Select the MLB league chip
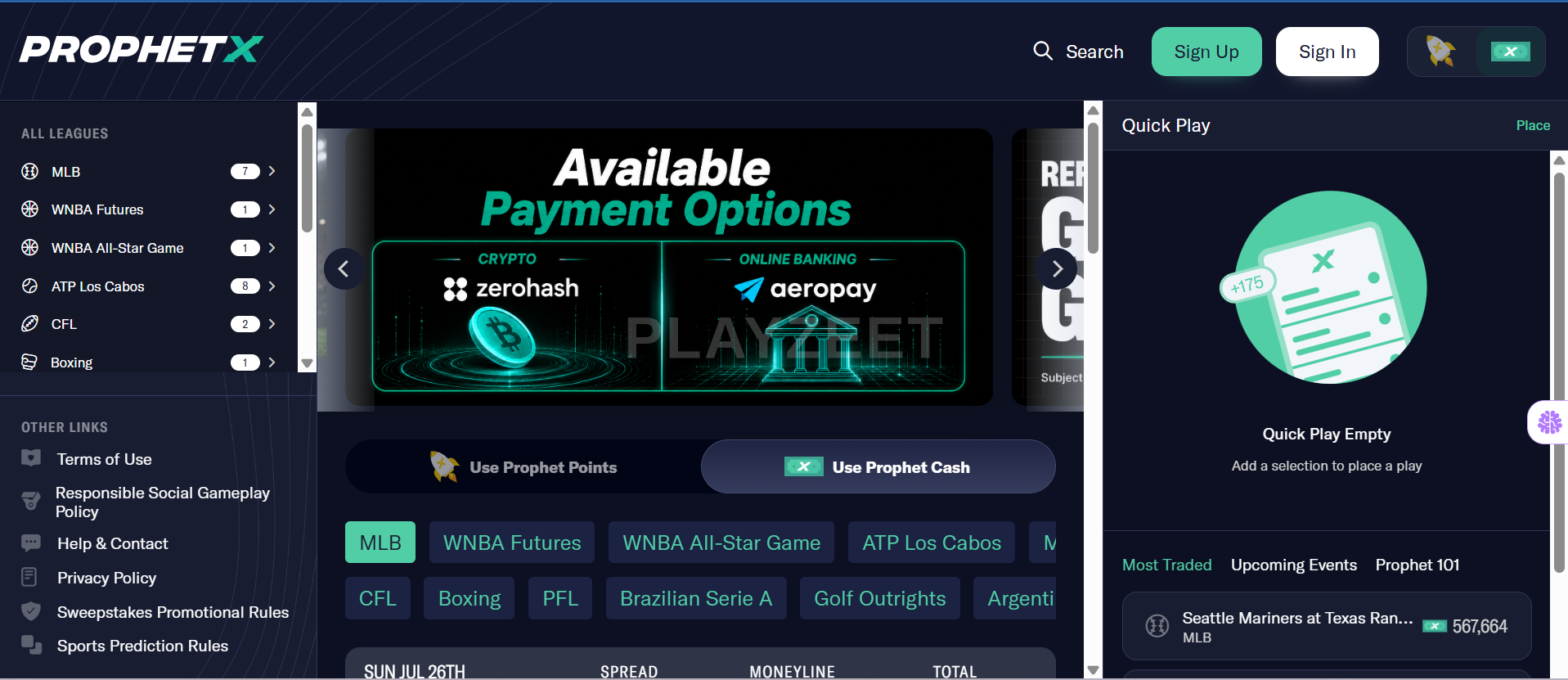 (x=380, y=543)
